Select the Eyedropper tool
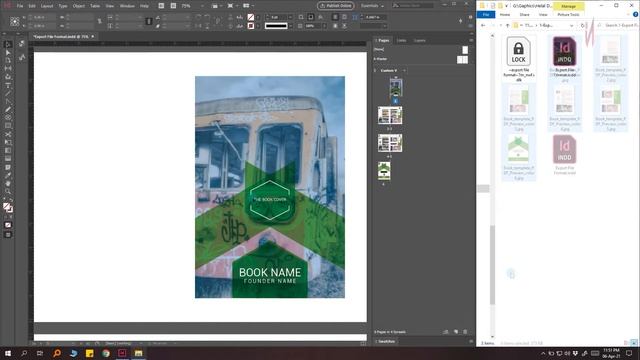This screenshot has height=360, width=640. [8, 176]
